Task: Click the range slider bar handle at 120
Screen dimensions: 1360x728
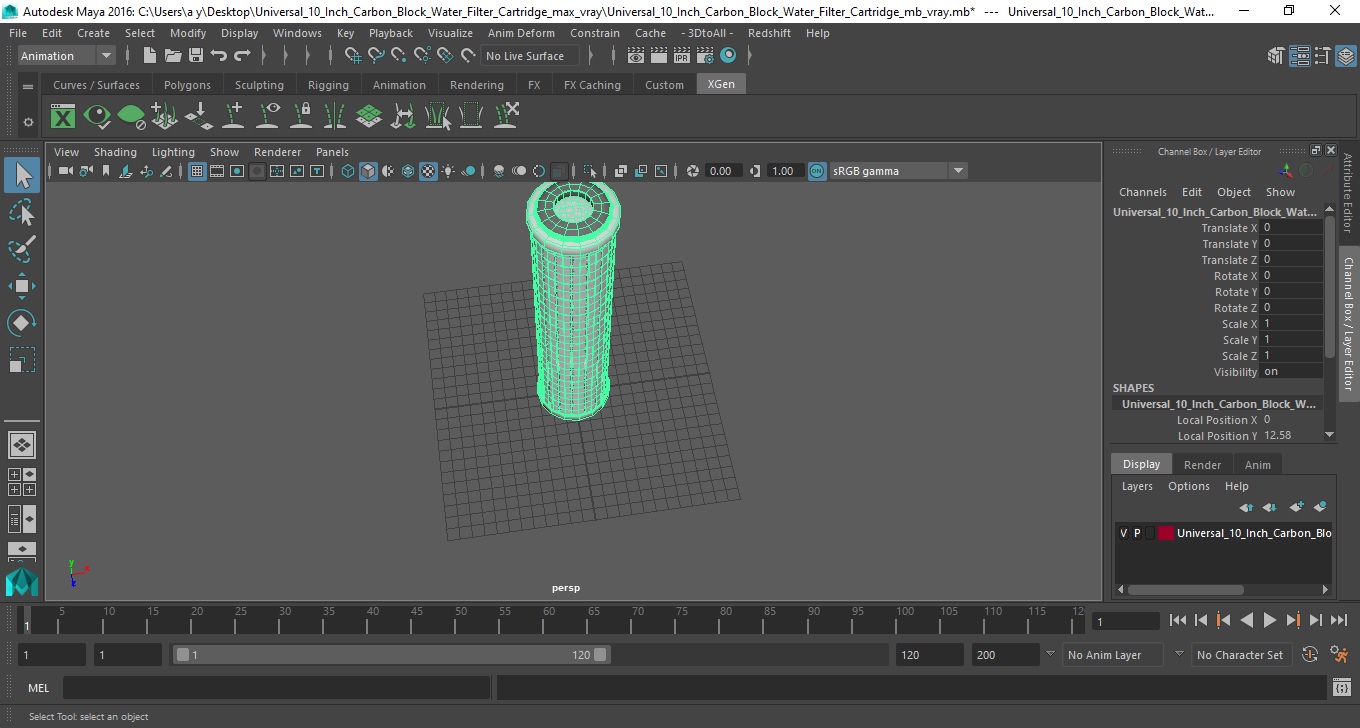Action: 600,655
